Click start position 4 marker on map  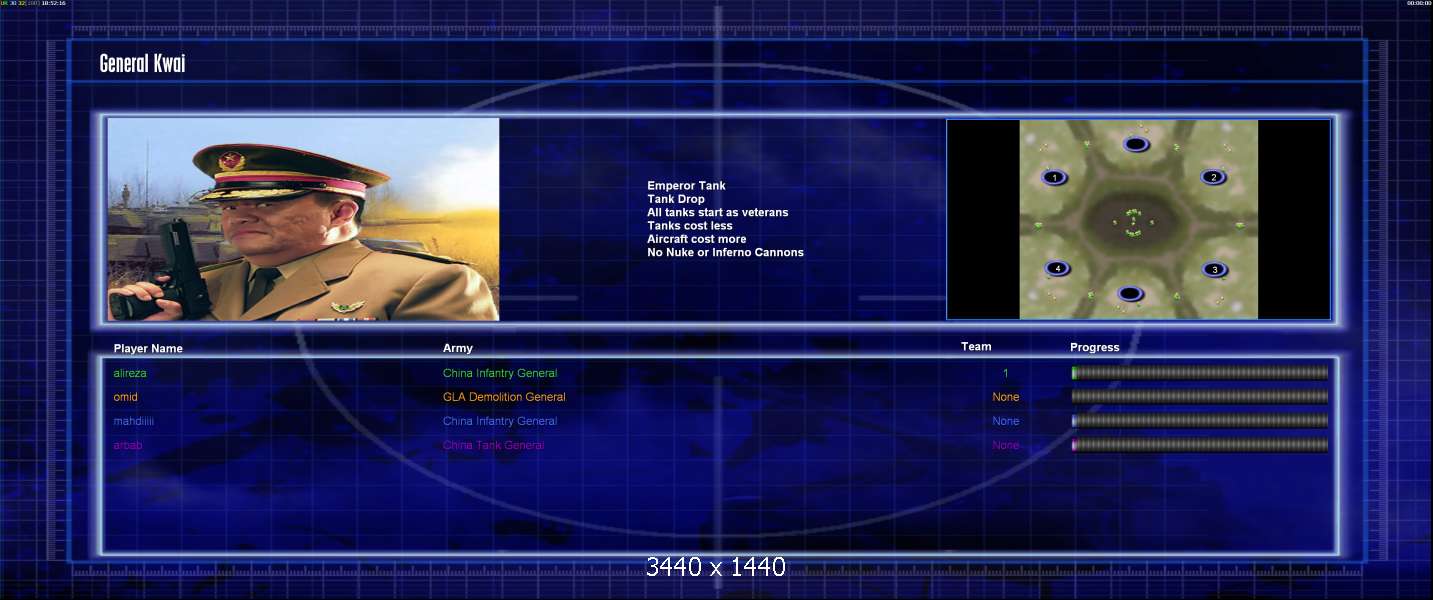point(1056,268)
